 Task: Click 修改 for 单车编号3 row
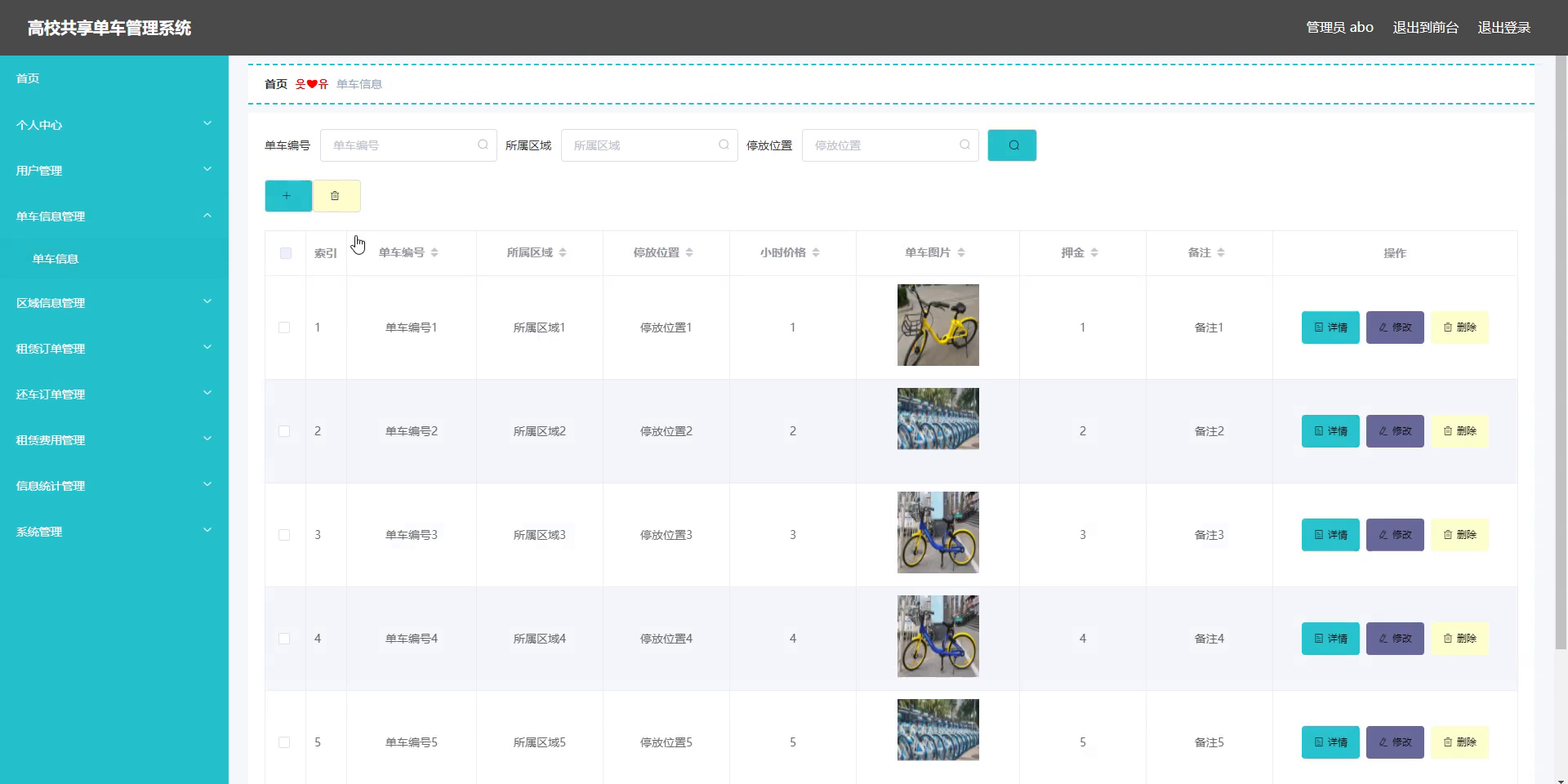pyautogui.click(x=1395, y=535)
